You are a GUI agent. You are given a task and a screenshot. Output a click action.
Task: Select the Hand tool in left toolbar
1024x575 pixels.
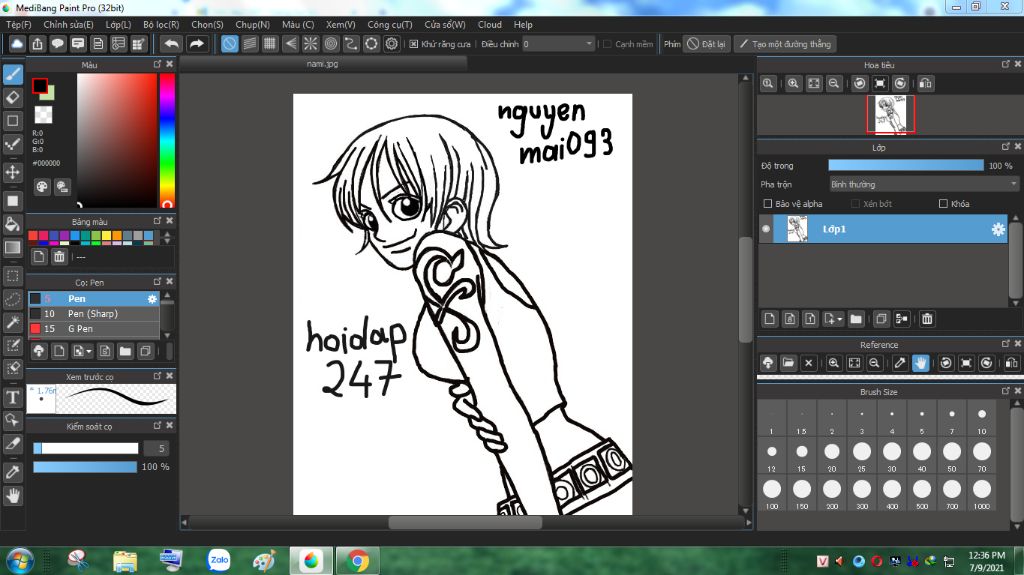(x=13, y=496)
